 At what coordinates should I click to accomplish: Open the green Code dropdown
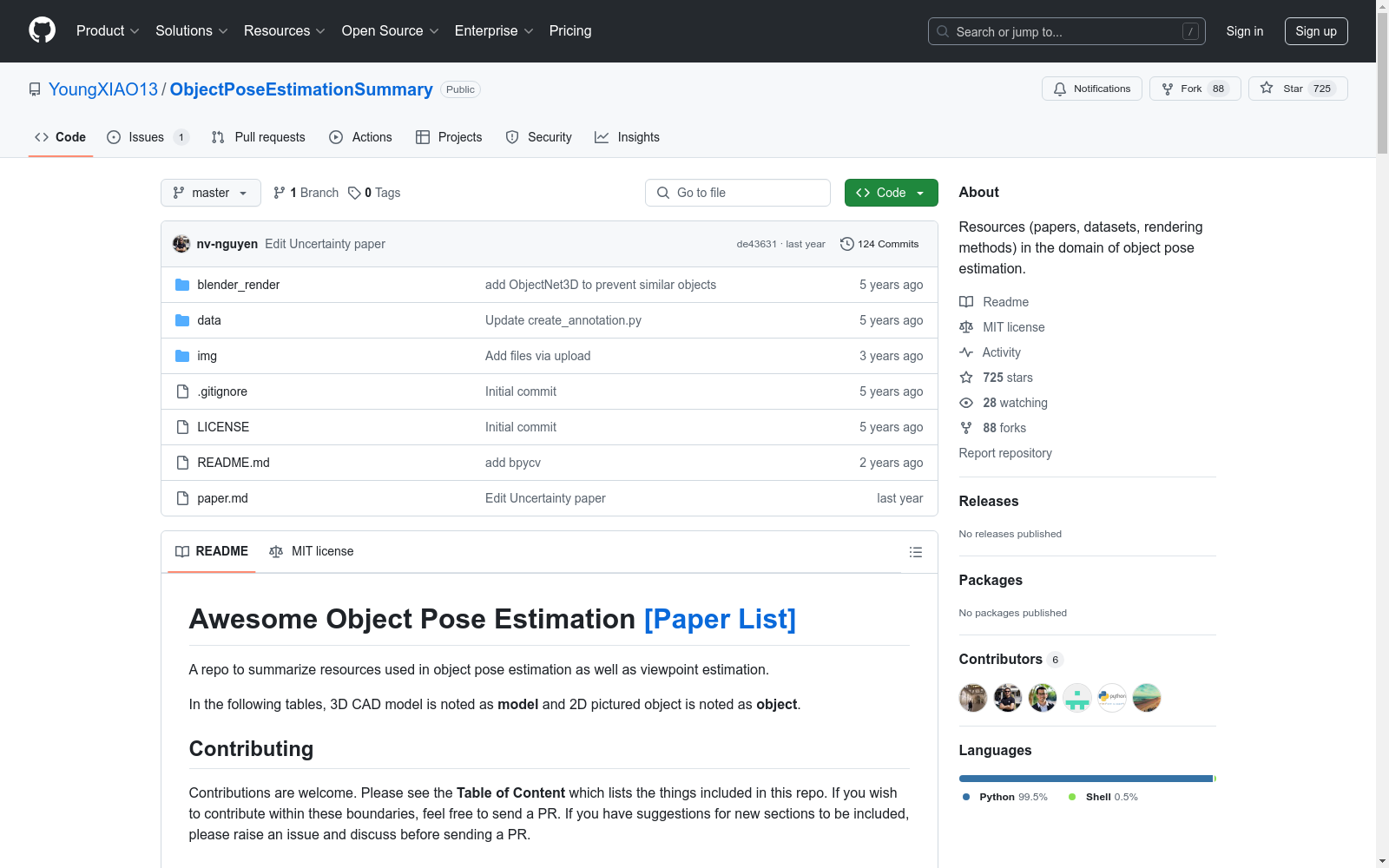tap(891, 193)
